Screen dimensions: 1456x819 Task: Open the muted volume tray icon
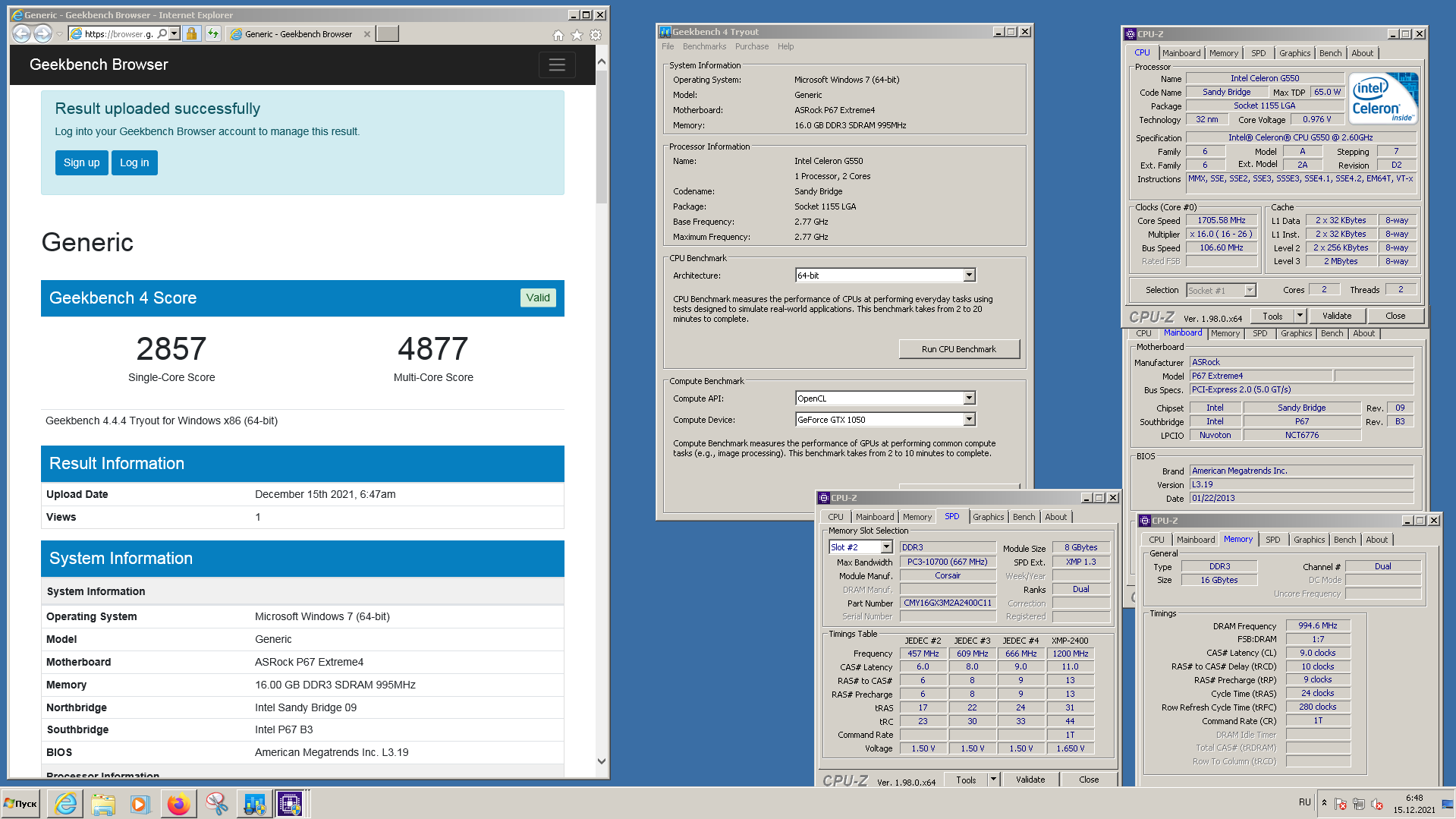1377,804
